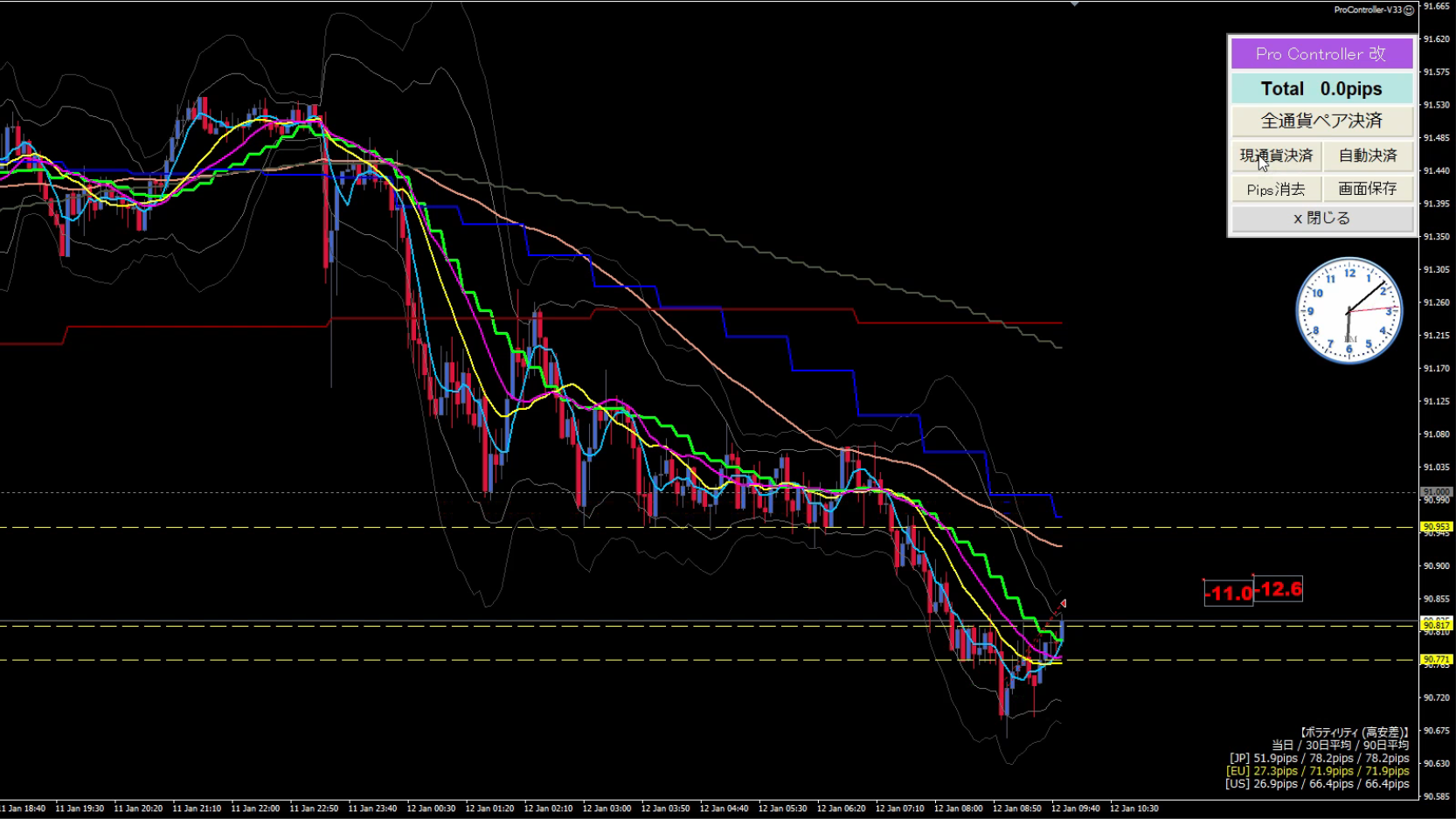Click the 90.720 price scale label
The image size is (1456, 819).
pos(1437,698)
